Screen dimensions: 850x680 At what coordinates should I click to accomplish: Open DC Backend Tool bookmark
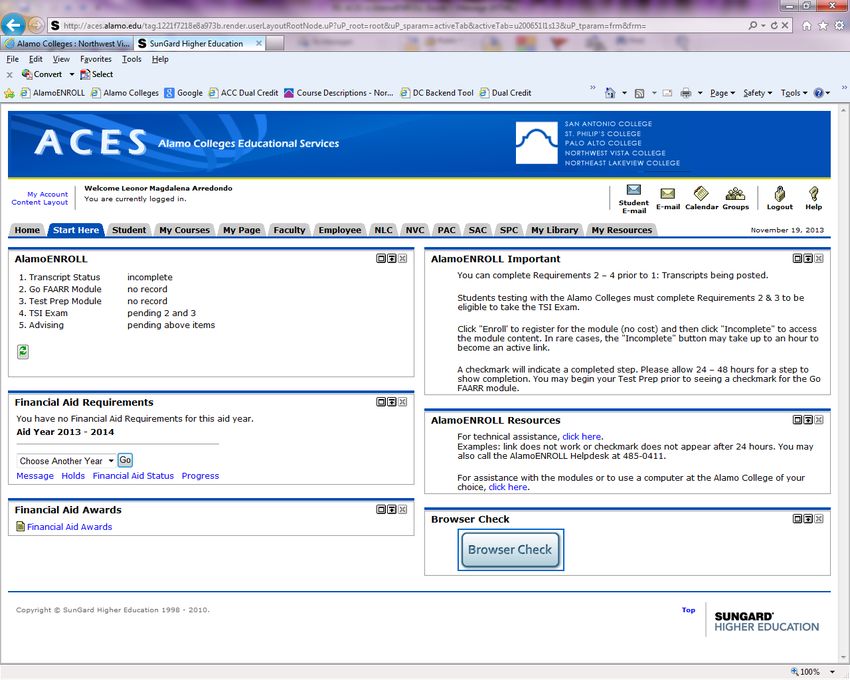437,93
